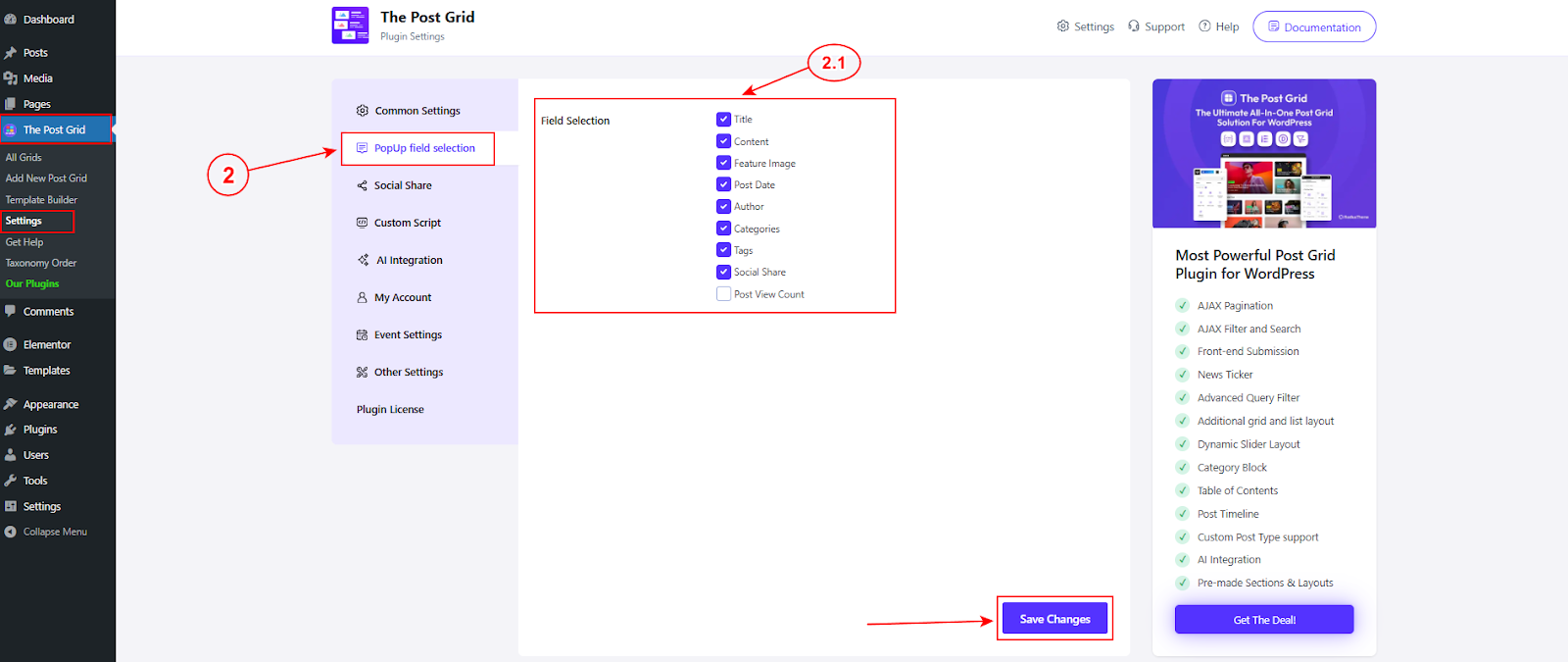Click the Get The Deal button
Screen dimensions: 1568x662
[x=1264, y=619]
